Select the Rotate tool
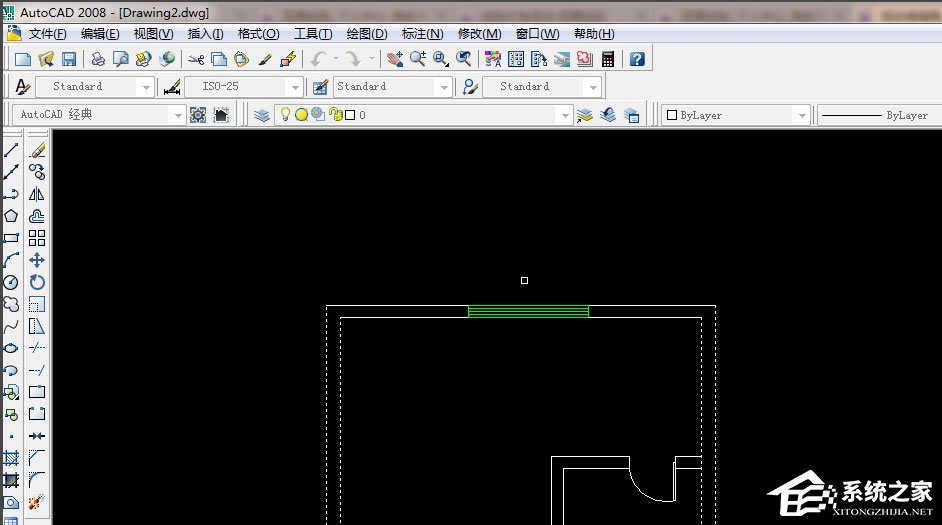Image resolution: width=942 pixels, height=525 pixels. click(37, 282)
